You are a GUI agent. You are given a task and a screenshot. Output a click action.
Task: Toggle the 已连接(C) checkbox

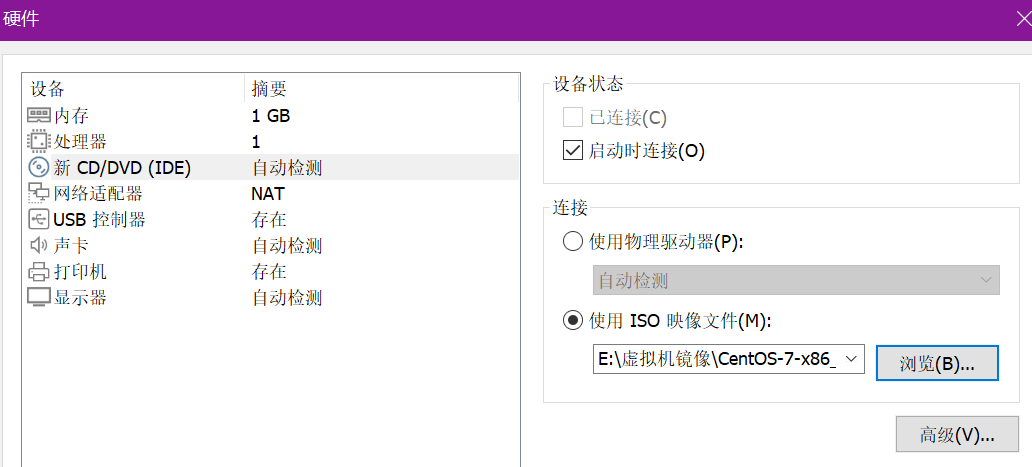click(x=573, y=118)
